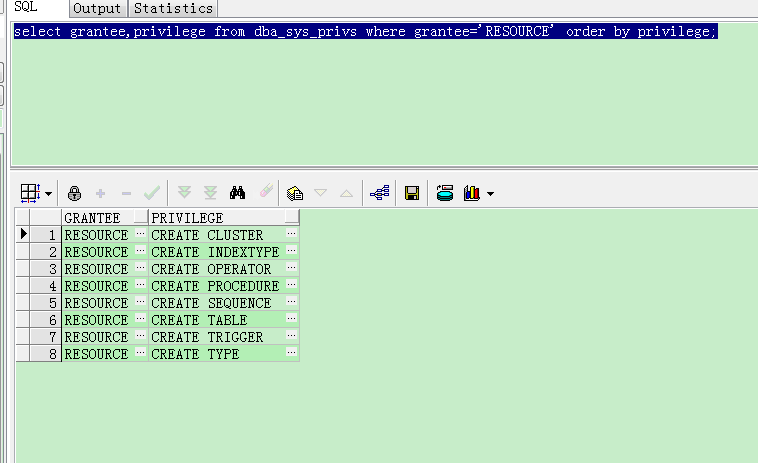Switch to the SQL tab

[26, 7]
